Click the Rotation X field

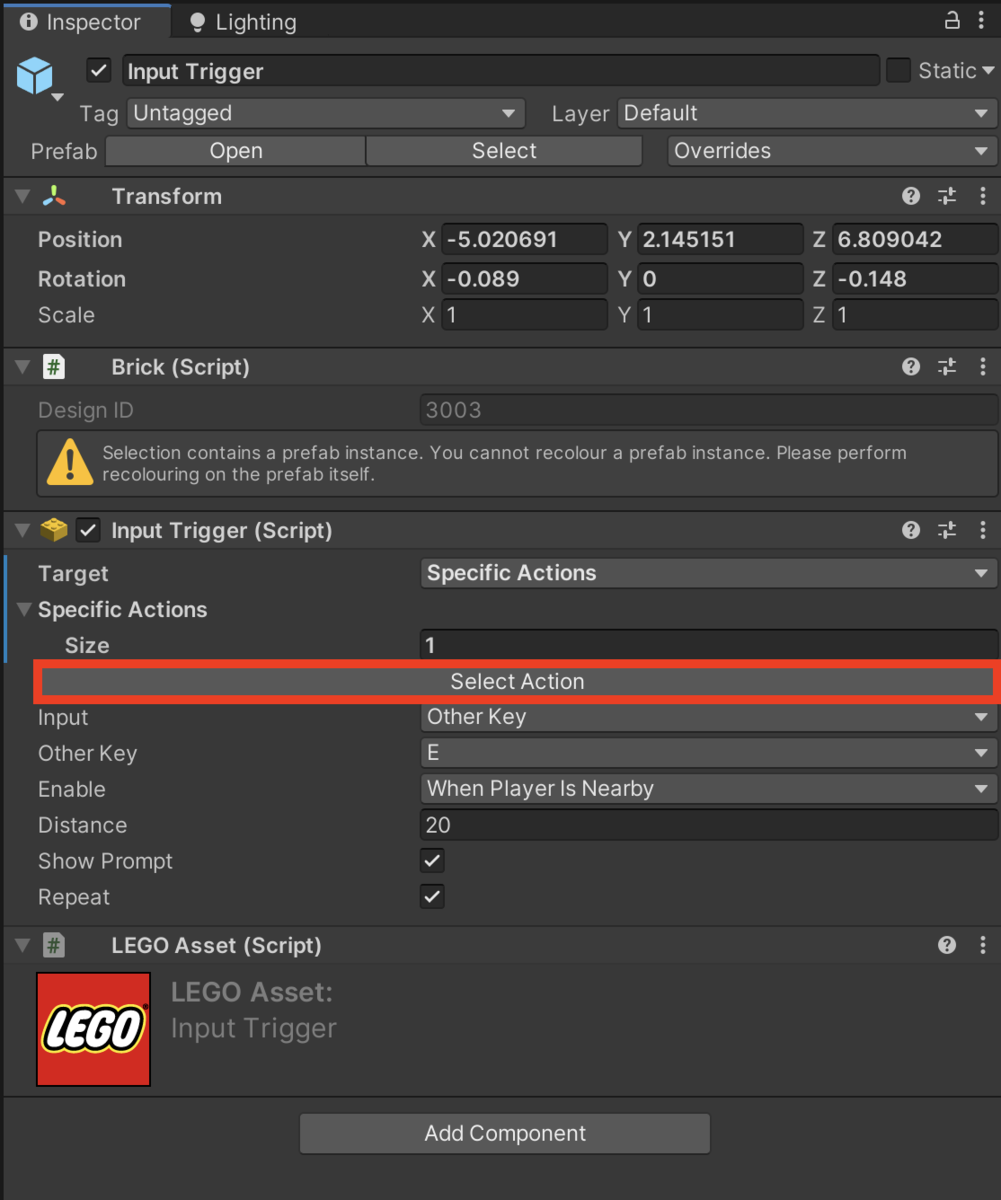tap(524, 279)
